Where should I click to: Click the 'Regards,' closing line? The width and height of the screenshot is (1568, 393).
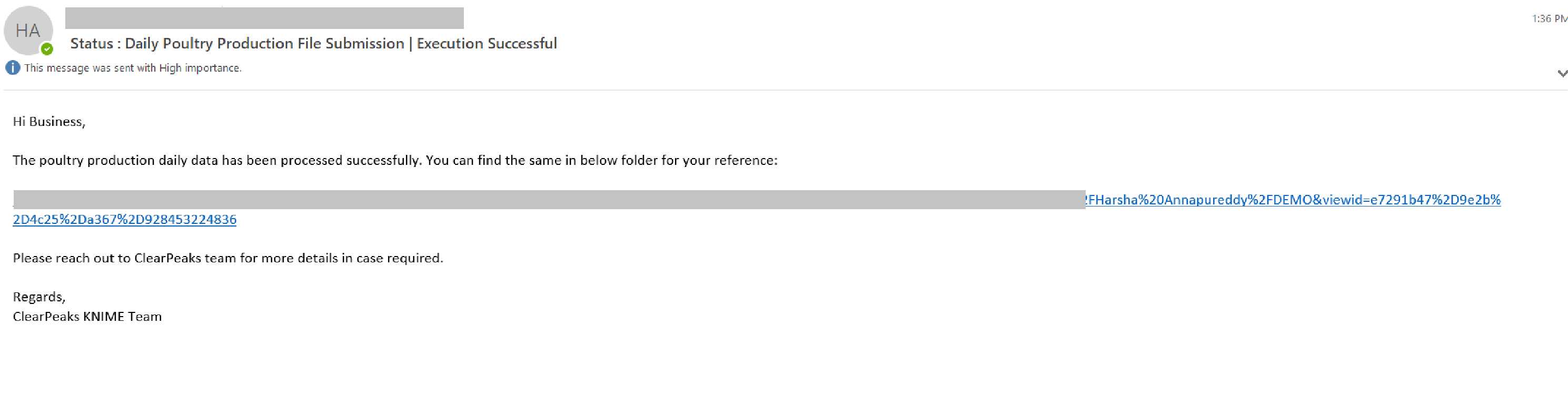39,297
